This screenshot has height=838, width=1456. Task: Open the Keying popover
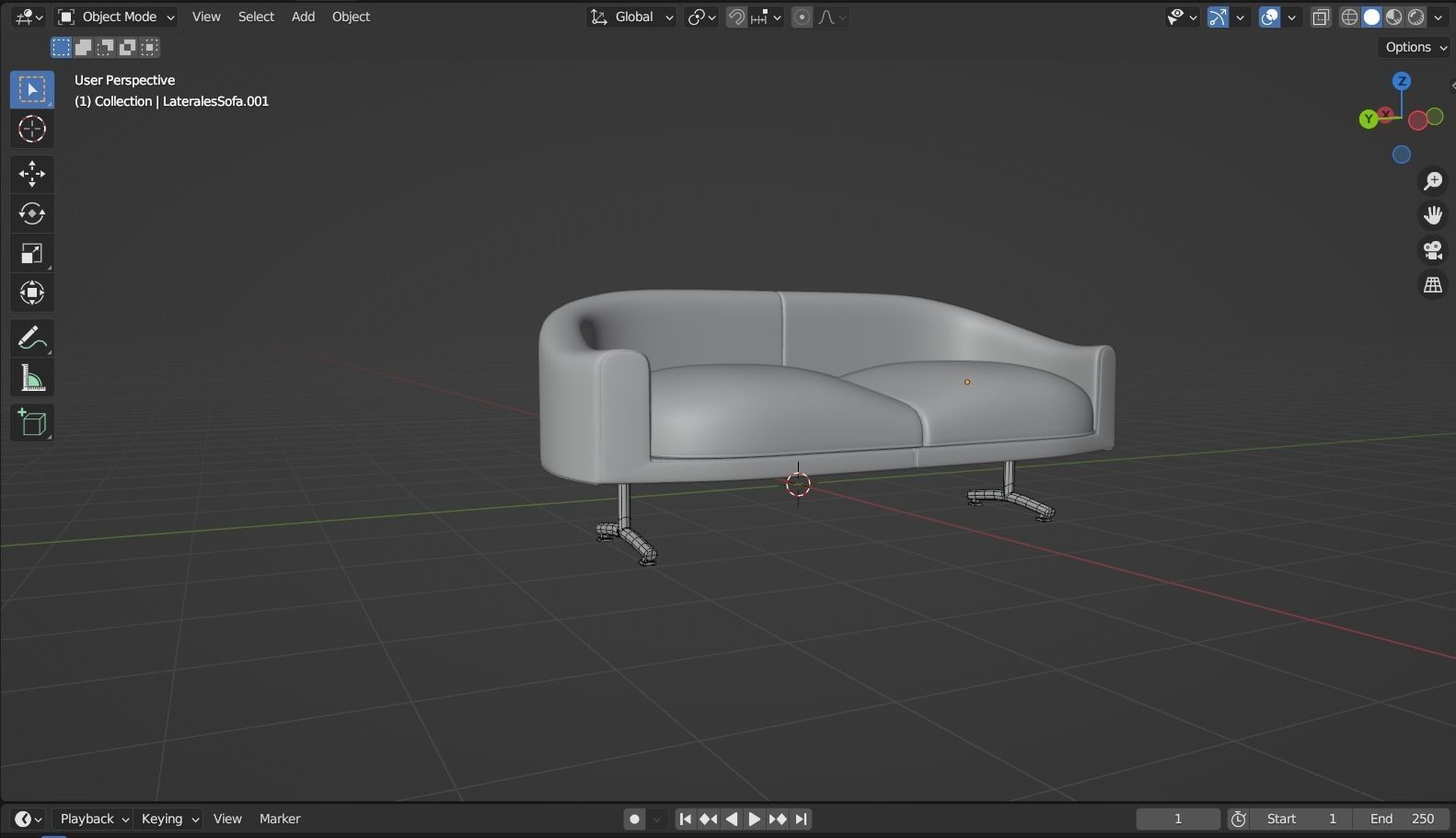tap(169, 819)
